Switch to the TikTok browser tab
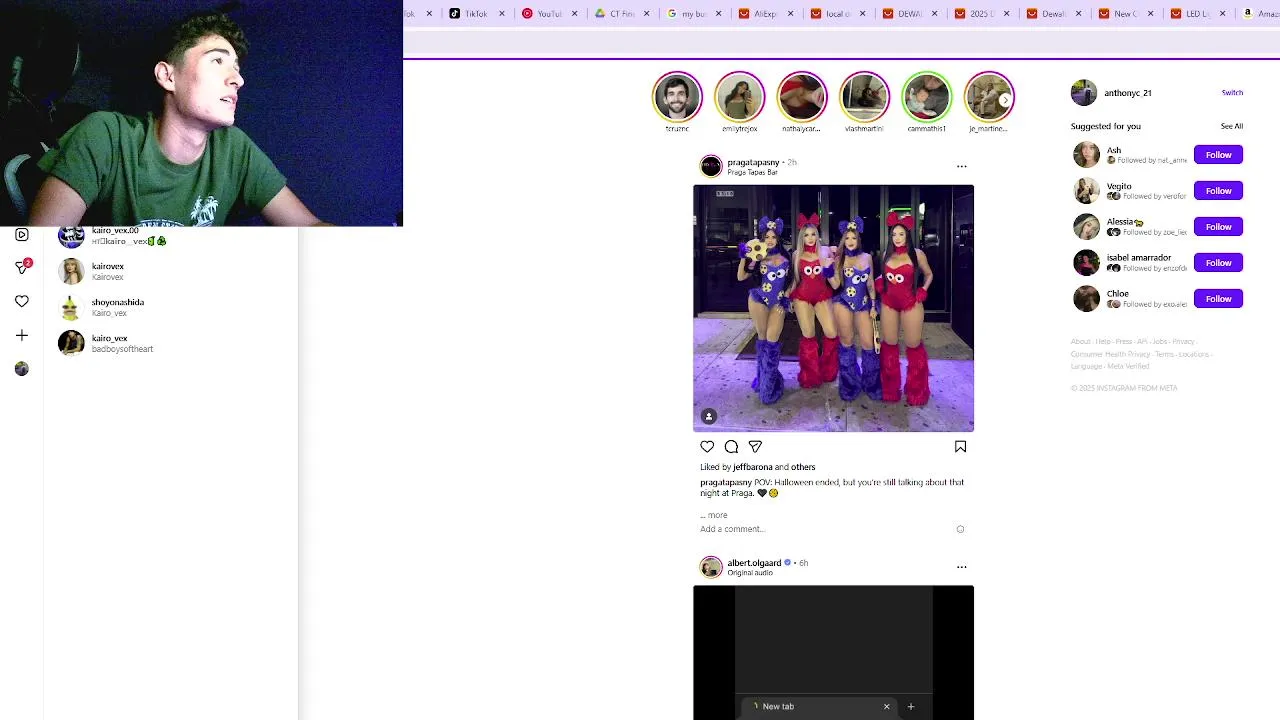The width and height of the screenshot is (1280, 720). (x=476, y=14)
